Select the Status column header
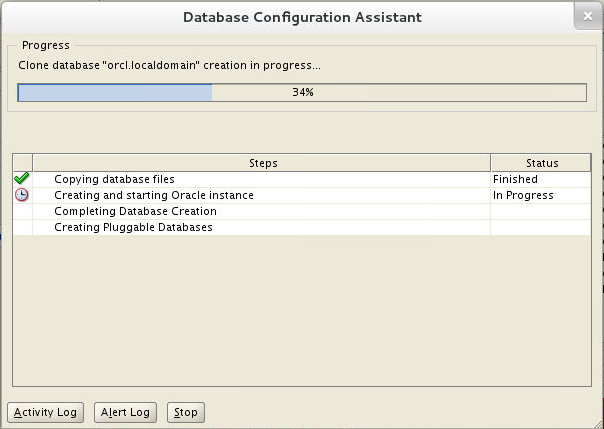604x429 pixels. pos(541,163)
